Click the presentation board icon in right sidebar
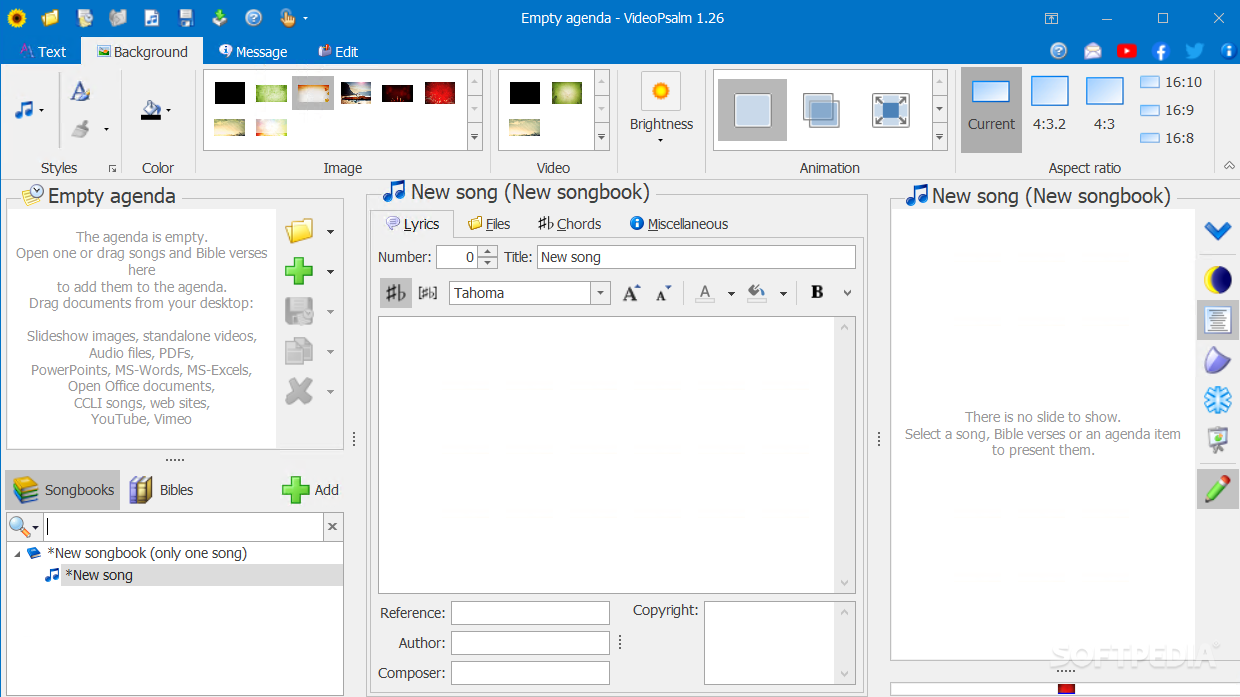This screenshot has height=697, width=1240. (1217, 440)
